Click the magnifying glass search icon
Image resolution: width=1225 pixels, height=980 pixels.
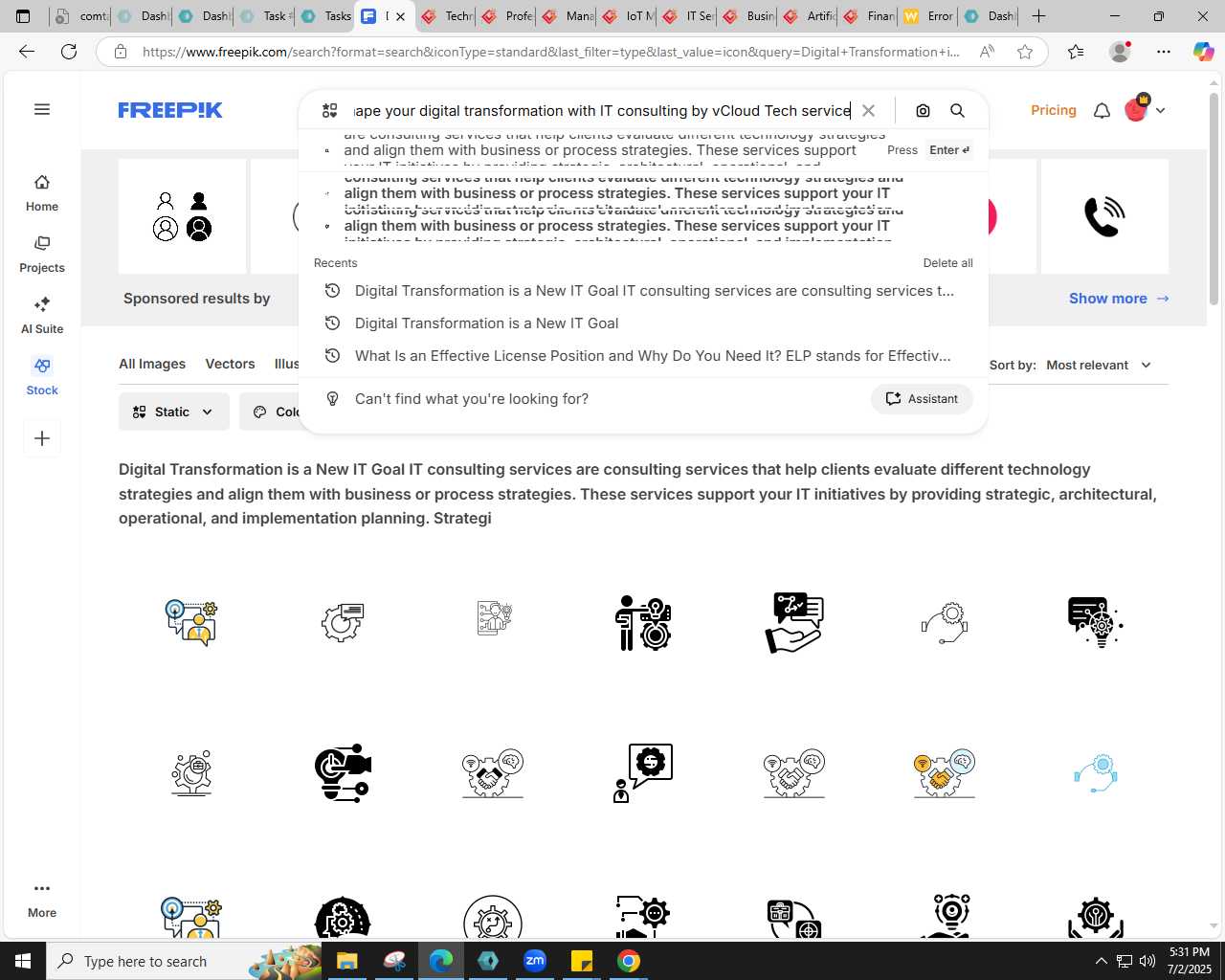coord(957,110)
